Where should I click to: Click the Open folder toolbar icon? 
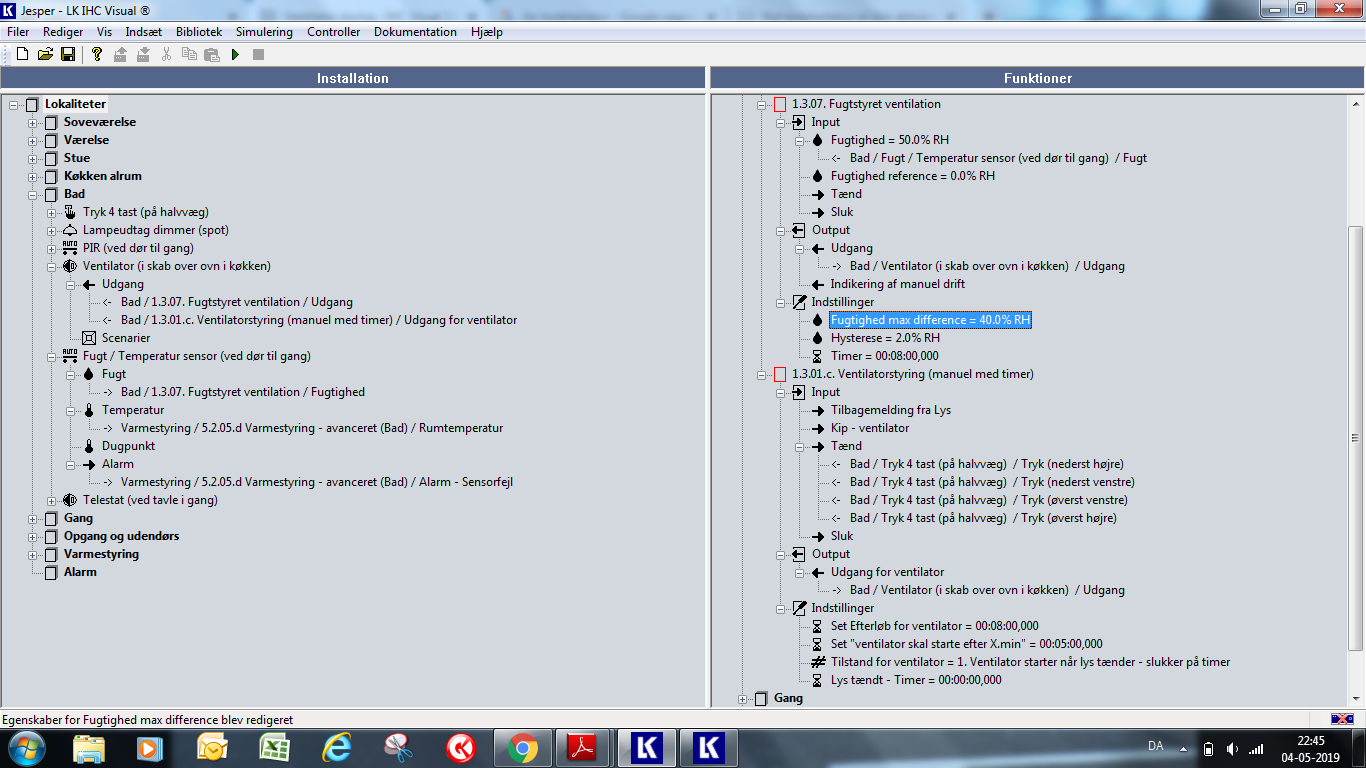pyautogui.click(x=45, y=54)
